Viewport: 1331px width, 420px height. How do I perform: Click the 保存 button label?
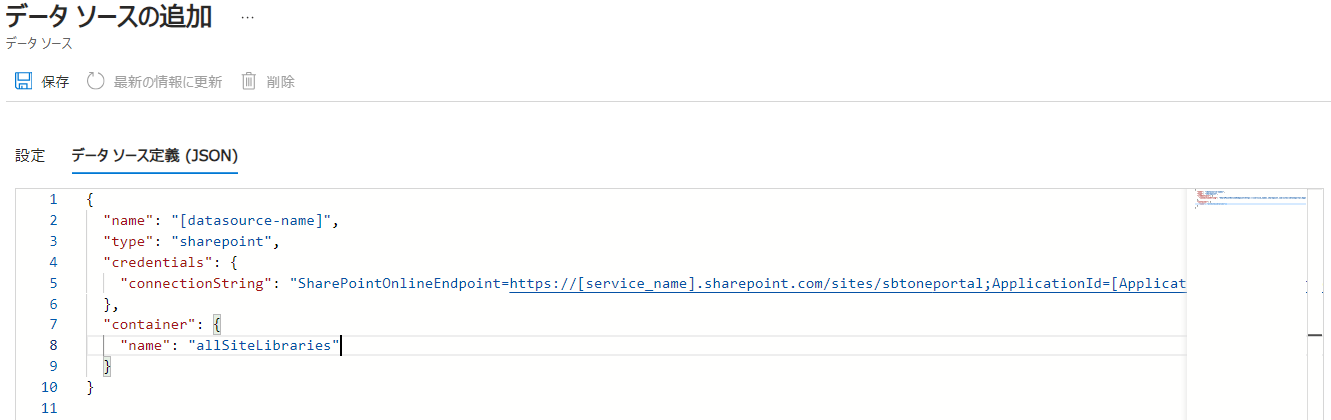point(56,82)
